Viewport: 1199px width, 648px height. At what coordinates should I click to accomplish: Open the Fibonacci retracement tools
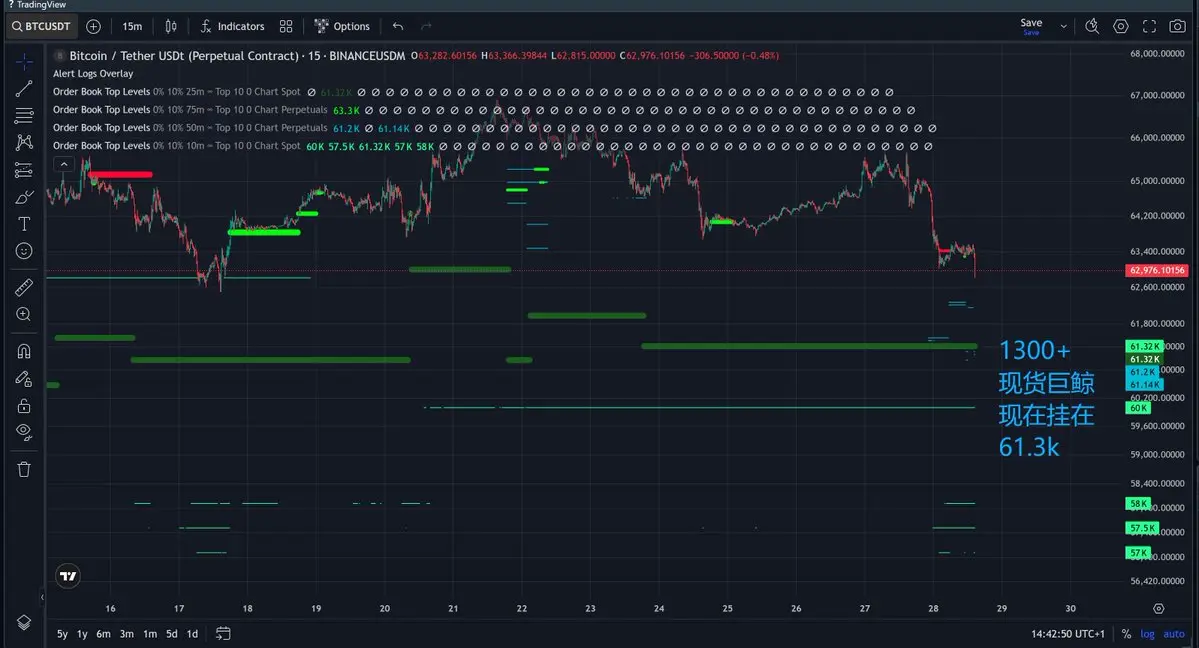pos(24,116)
